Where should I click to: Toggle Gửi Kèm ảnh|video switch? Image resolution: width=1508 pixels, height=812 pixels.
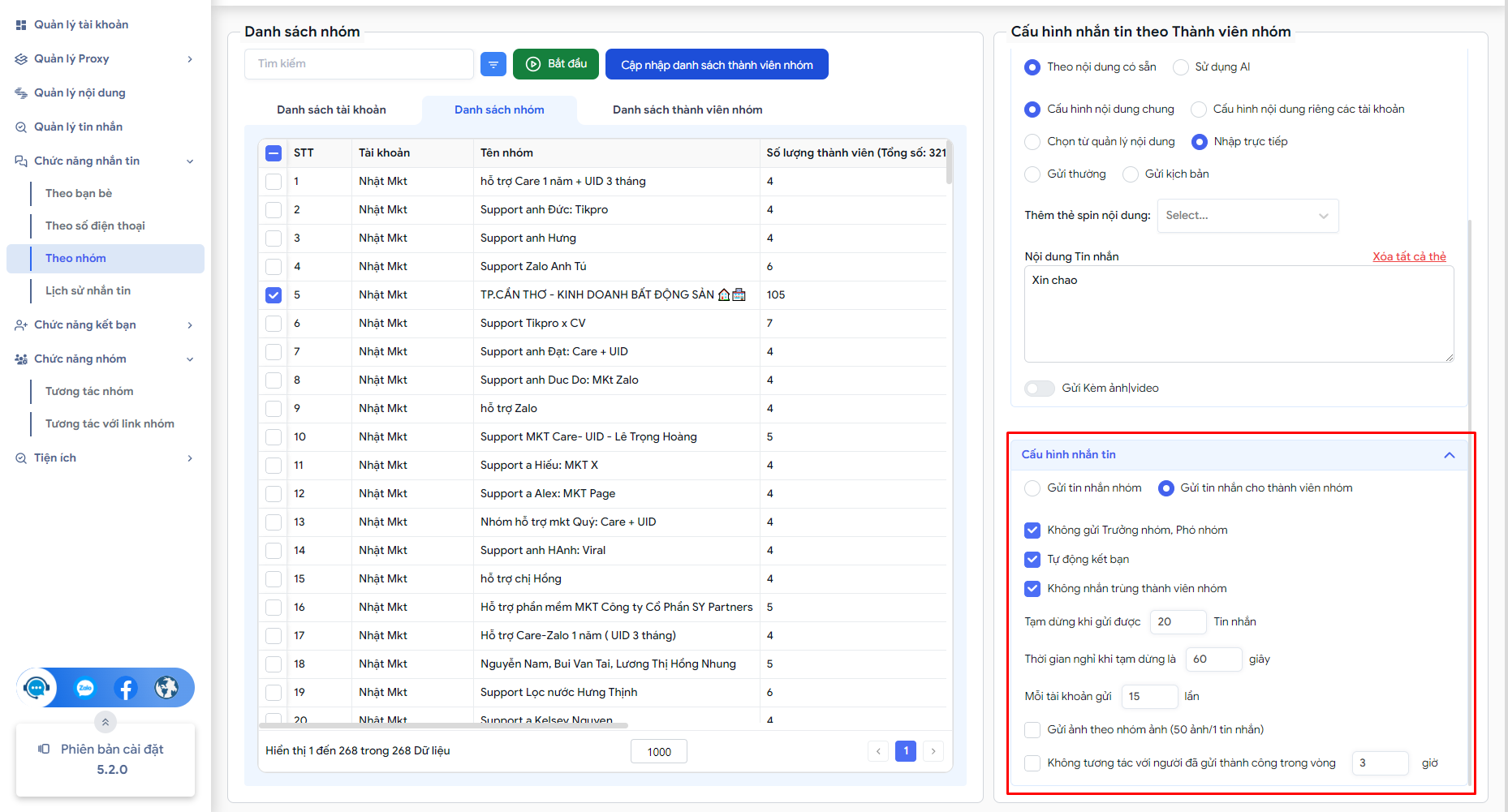[x=1039, y=389]
